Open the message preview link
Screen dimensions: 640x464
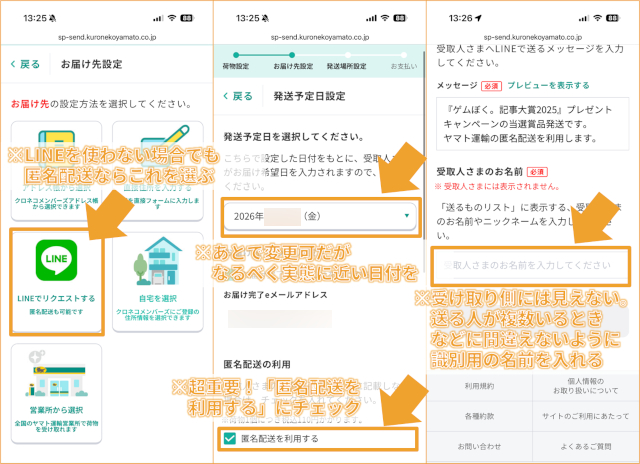tap(548, 86)
